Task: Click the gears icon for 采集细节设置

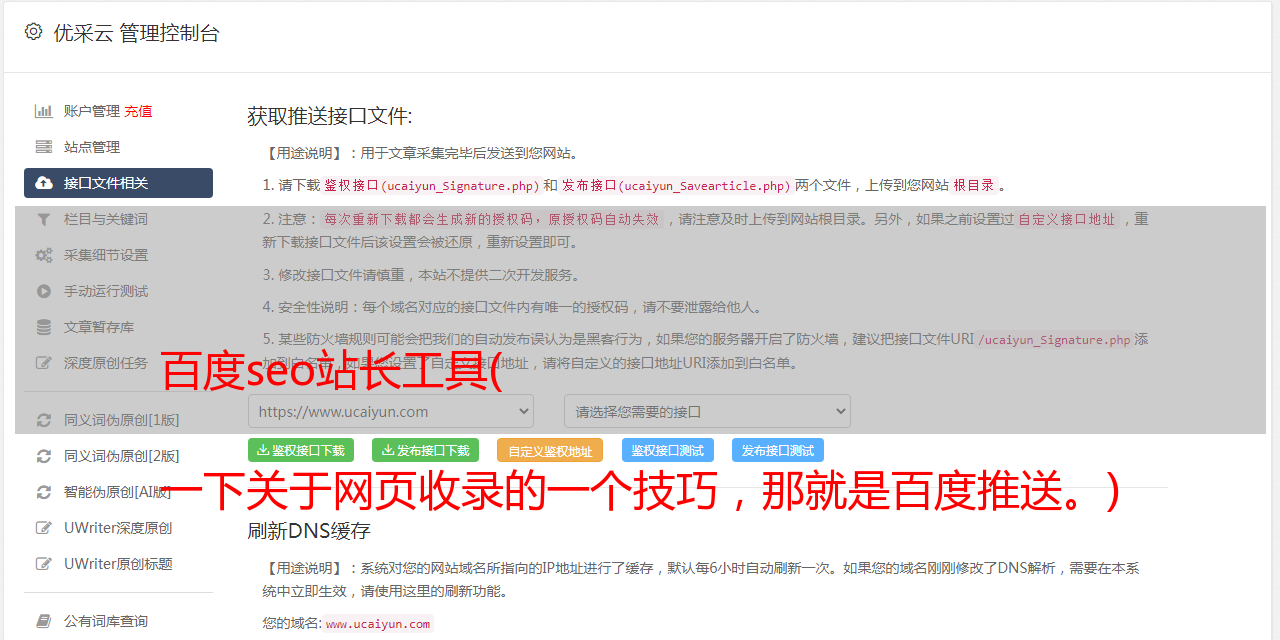Action: 44,255
